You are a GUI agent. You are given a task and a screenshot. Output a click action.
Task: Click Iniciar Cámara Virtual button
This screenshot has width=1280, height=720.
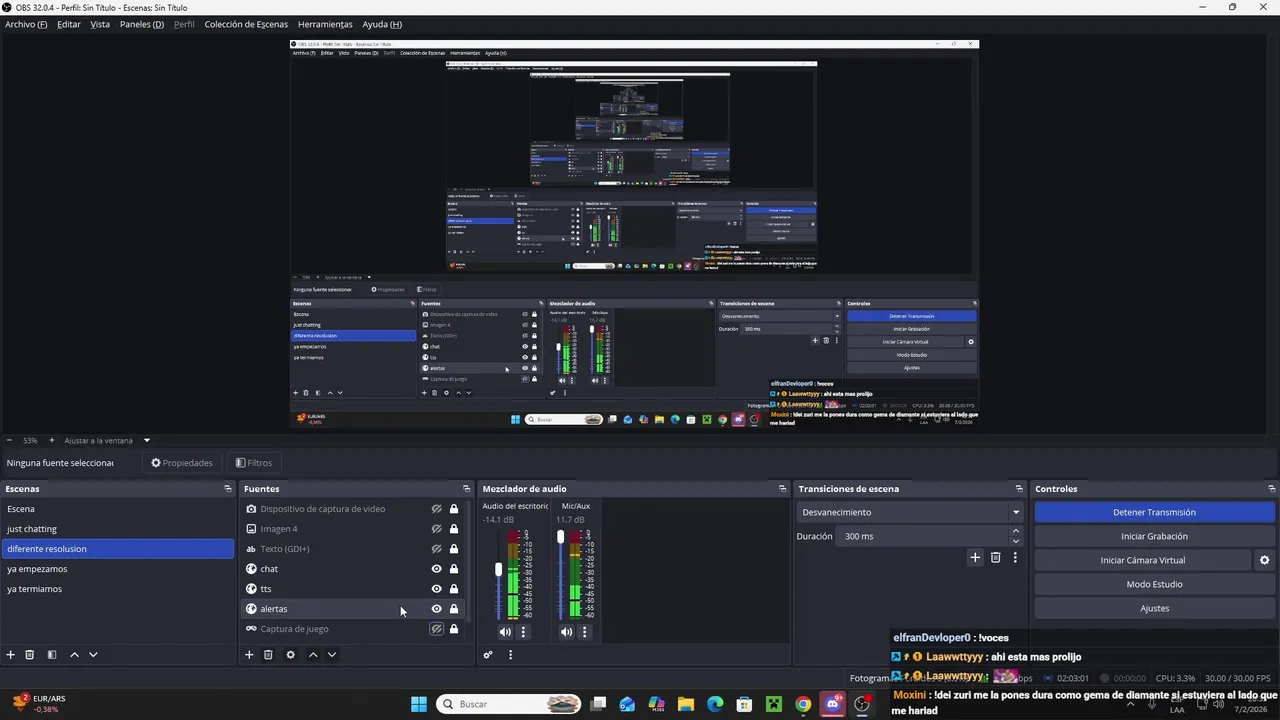click(x=1143, y=560)
